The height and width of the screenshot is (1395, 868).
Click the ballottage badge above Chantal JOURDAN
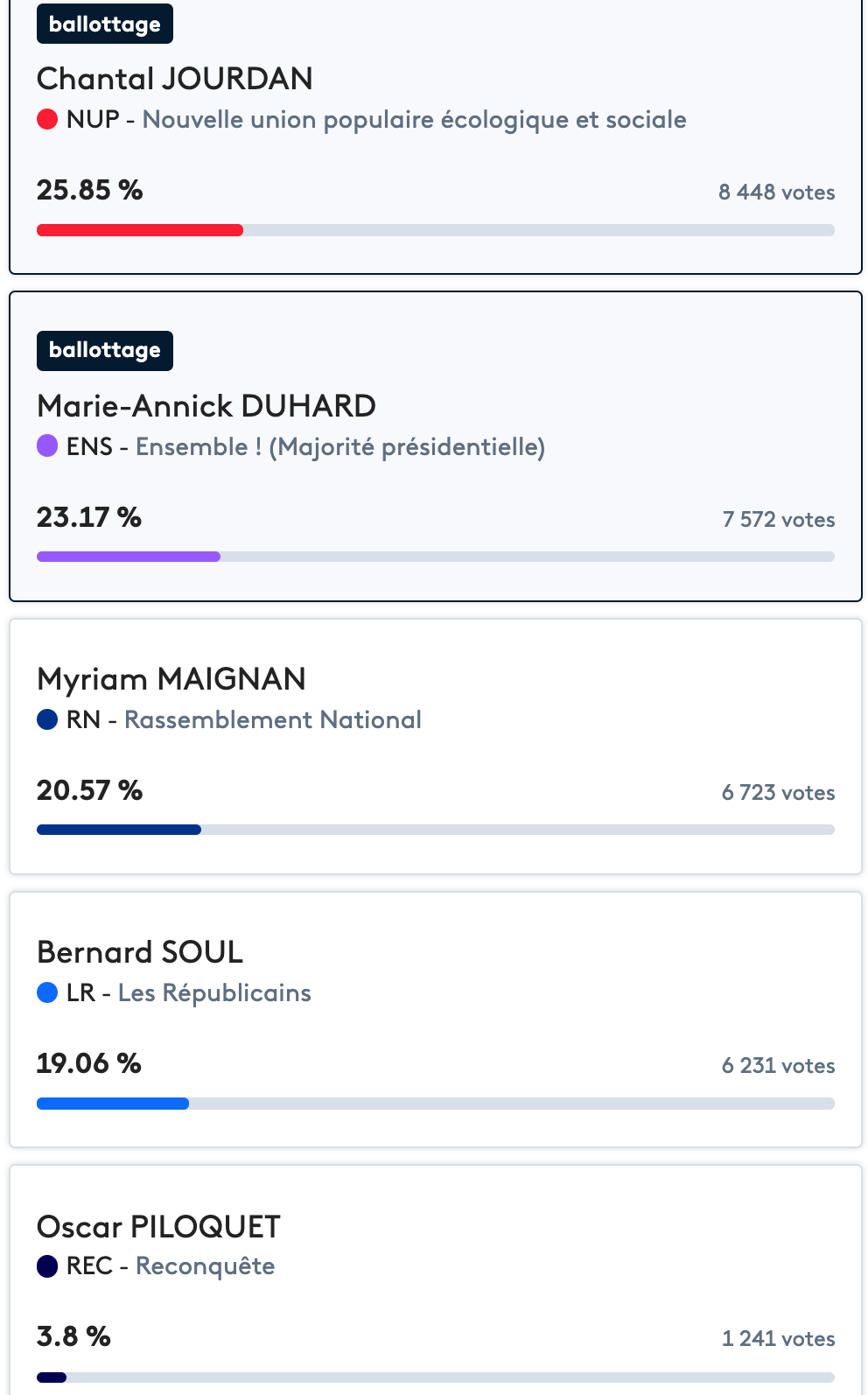click(x=105, y=24)
